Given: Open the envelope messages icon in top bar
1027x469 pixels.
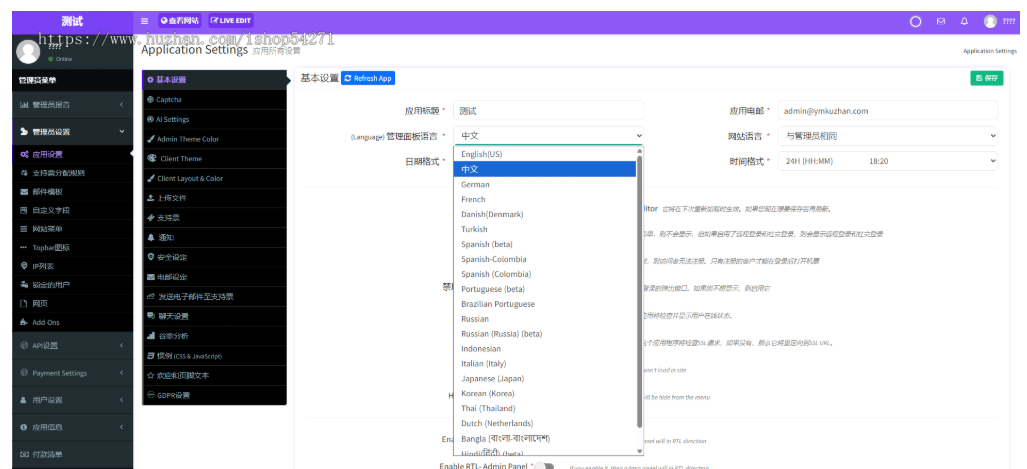Looking at the screenshot, I should click(x=941, y=22).
